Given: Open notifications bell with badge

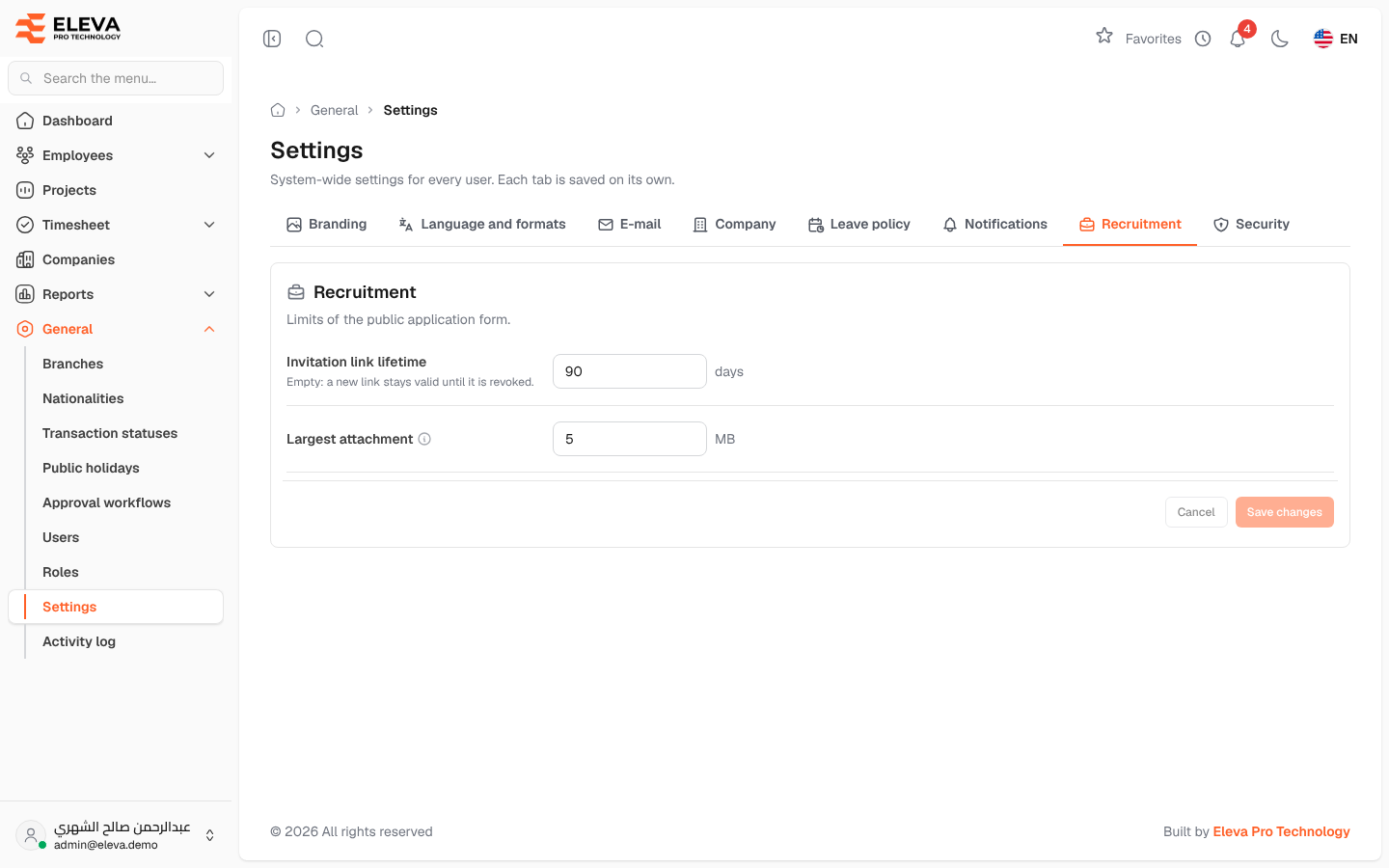Looking at the screenshot, I should (1239, 39).
